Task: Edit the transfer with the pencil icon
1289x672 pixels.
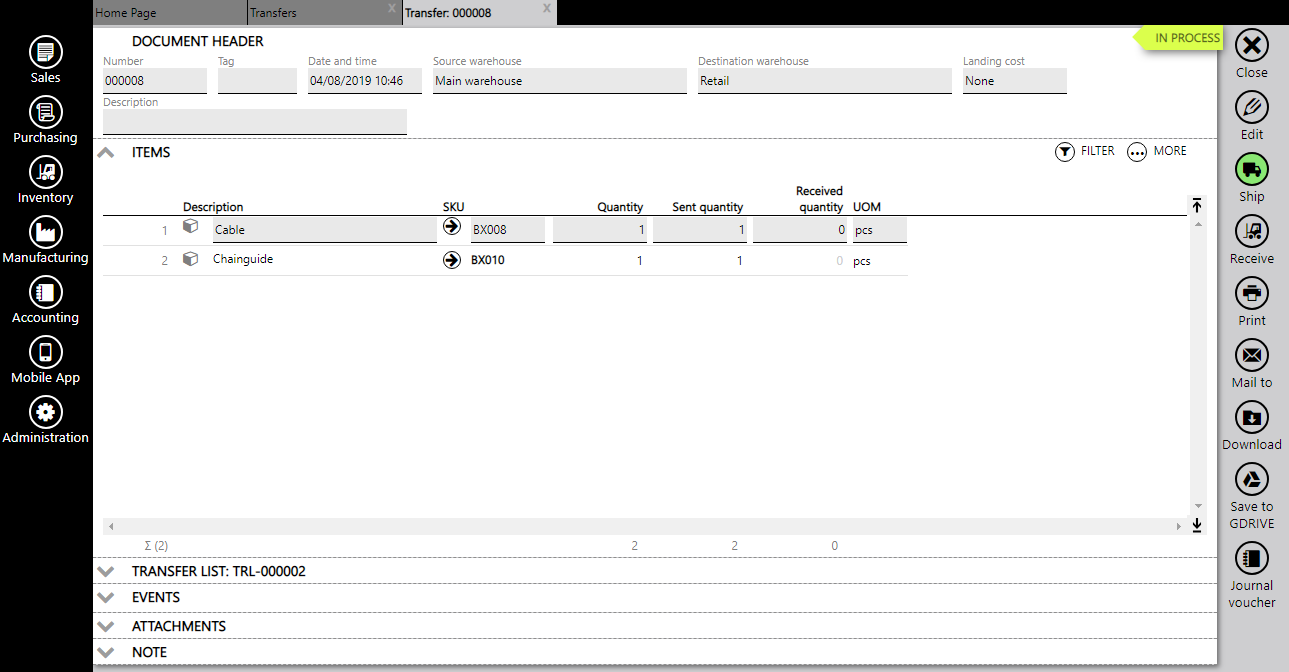Action: tap(1251, 107)
